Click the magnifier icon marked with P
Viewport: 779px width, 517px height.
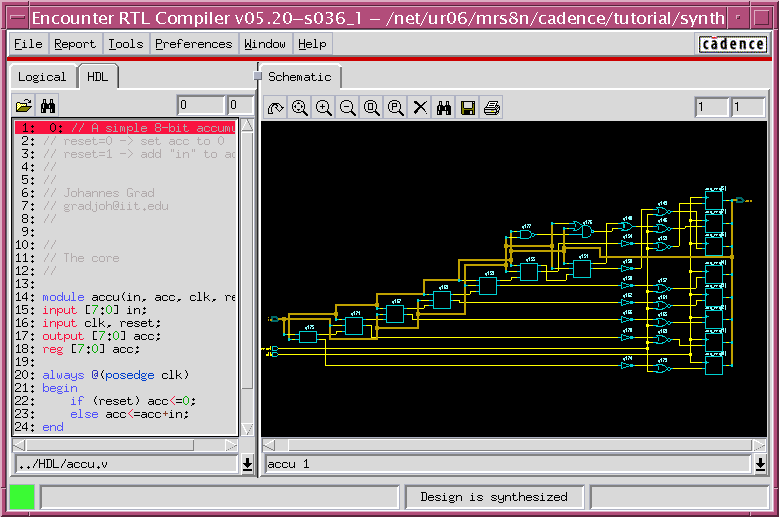[x=395, y=108]
